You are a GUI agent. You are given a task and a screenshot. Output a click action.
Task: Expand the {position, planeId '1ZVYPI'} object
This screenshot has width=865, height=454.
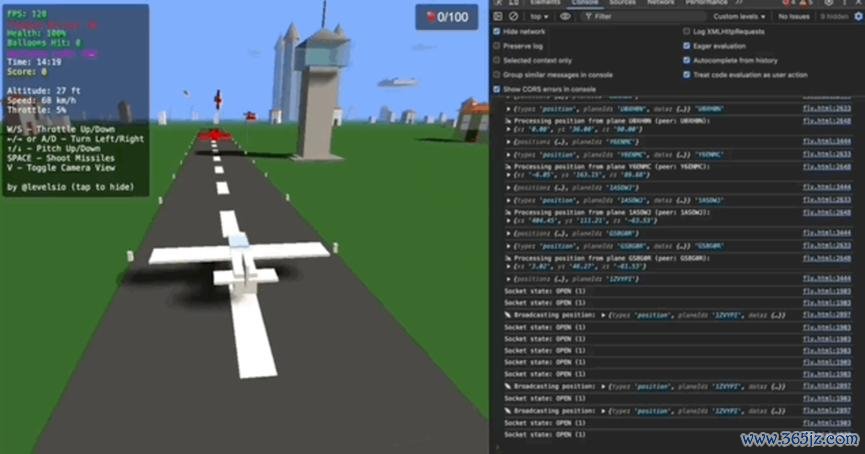(x=509, y=279)
